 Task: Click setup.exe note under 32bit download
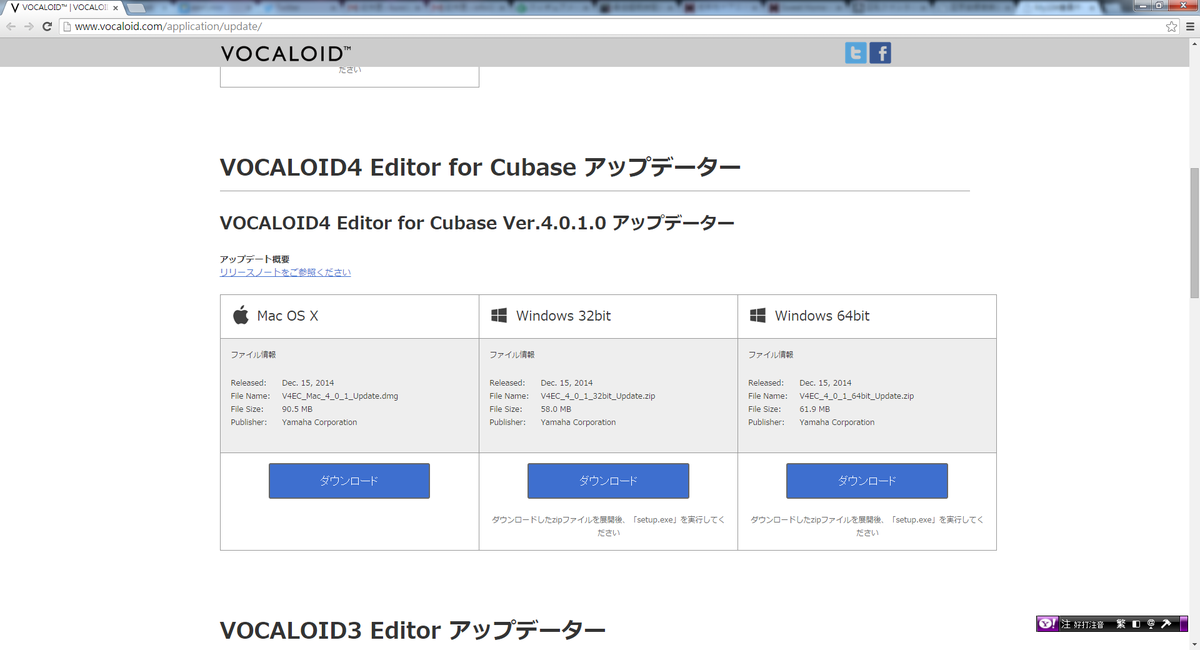point(608,526)
